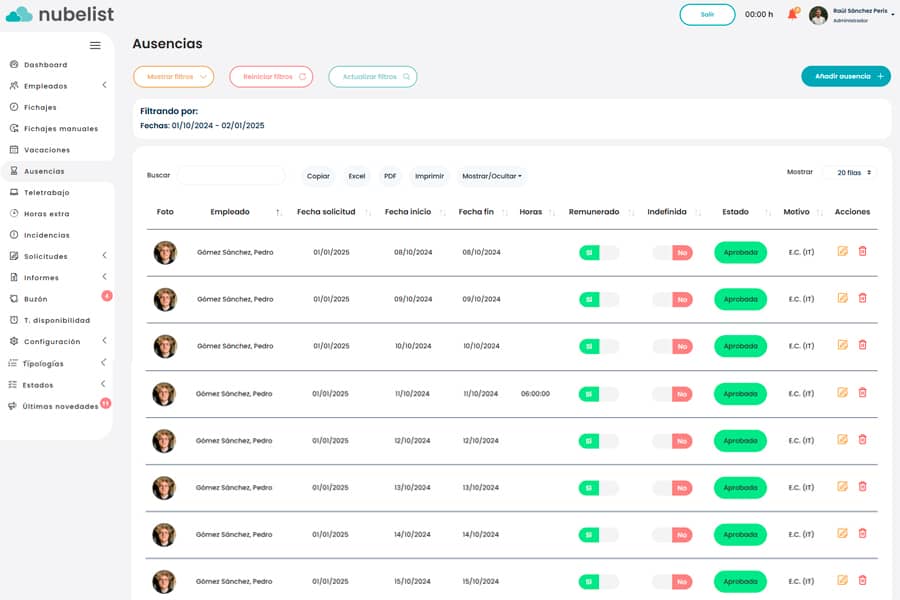Toggle Indefinida switch on 10/10/2024 row

tap(672, 346)
